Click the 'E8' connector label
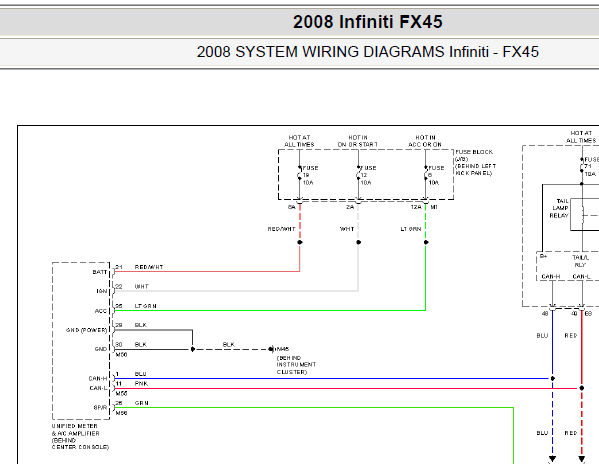This screenshot has width=599, height=464. click(588, 314)
